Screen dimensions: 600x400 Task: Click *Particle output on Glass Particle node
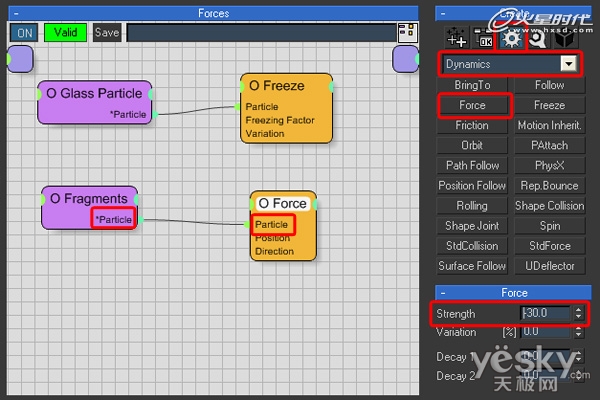point(128,114)
